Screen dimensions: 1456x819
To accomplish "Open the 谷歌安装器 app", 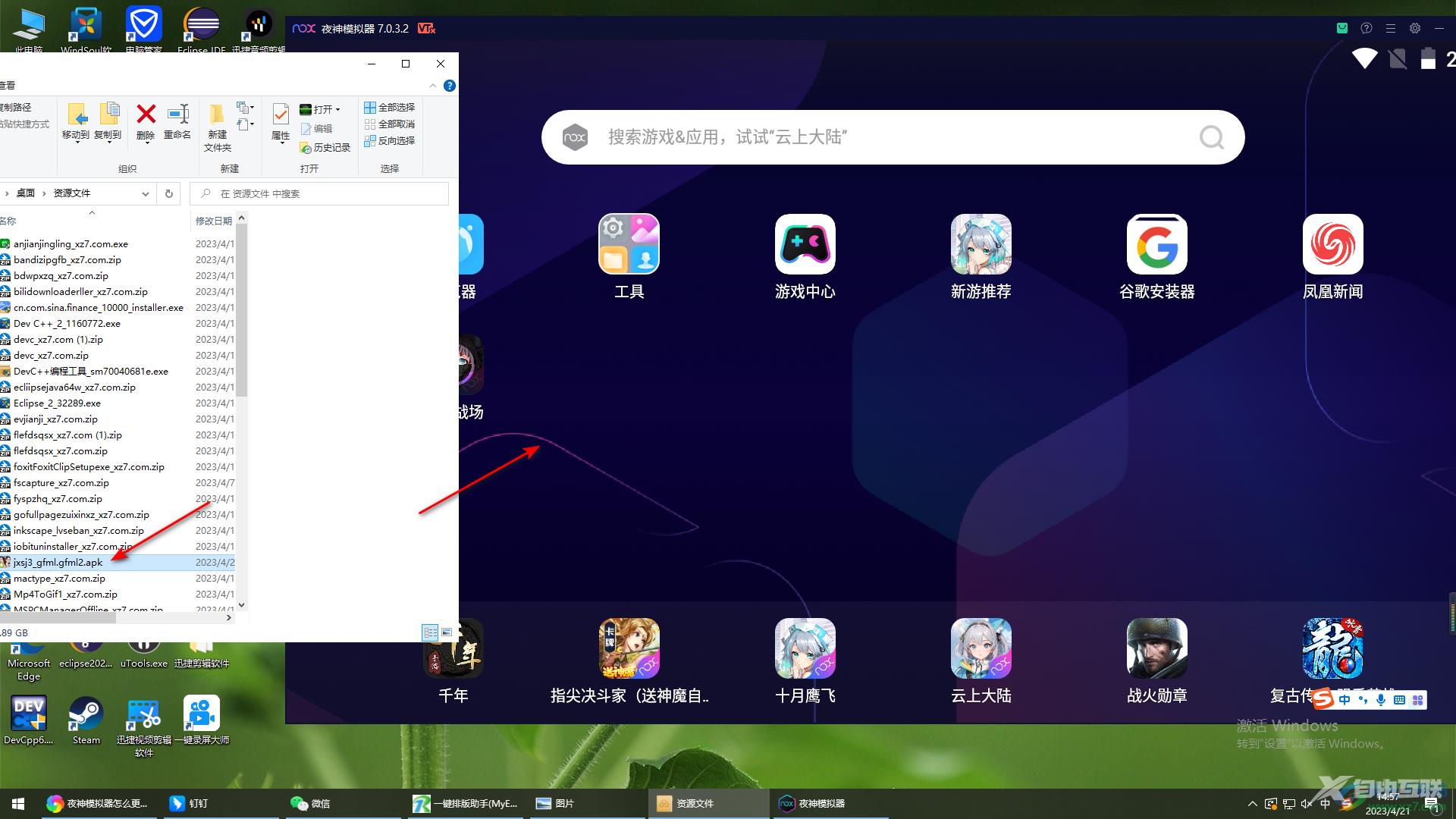I will pos(1156,244).
